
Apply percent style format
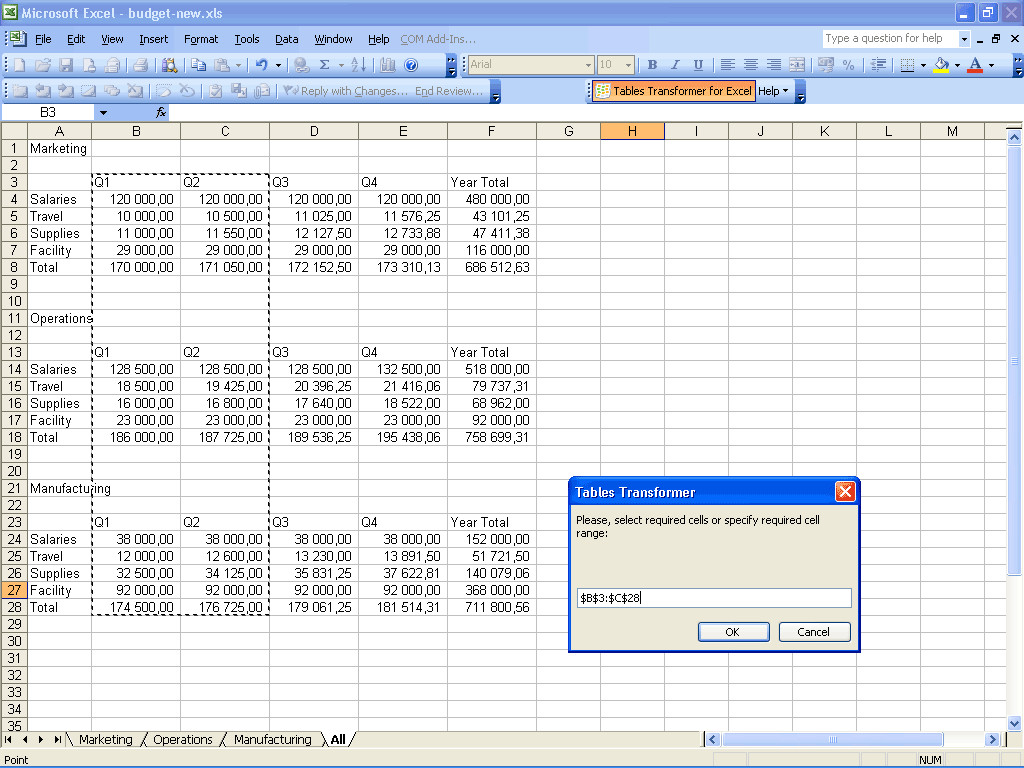(848, 65)
